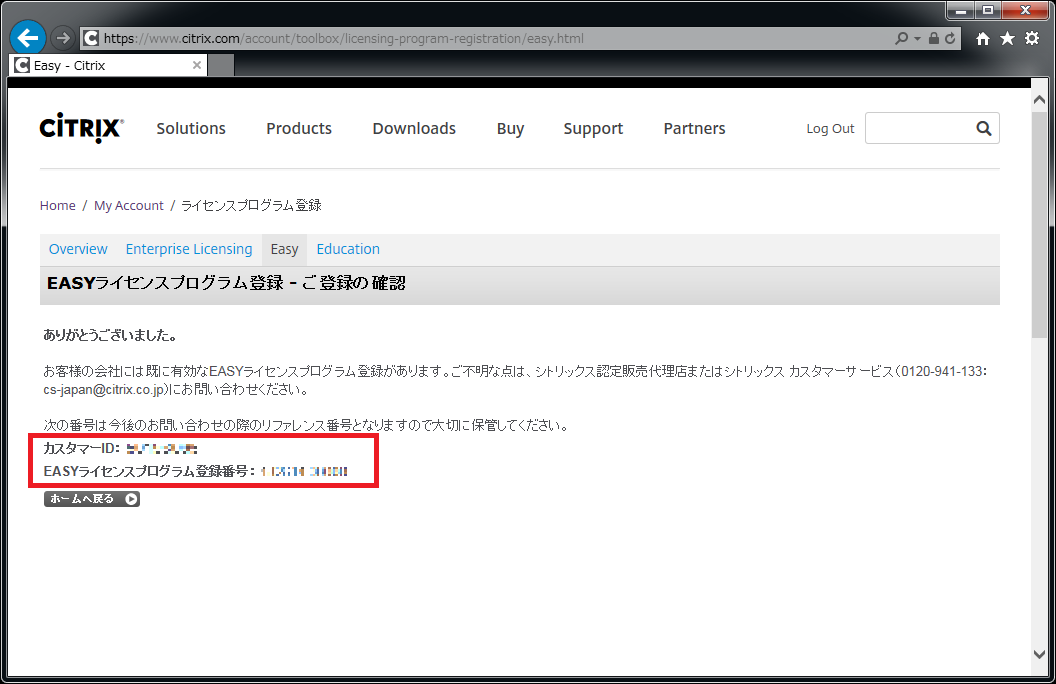Image resolution: width=1056 pixels, height=684 pixels.
Task: Open the browser Tools gear icon
Action: pos(1031,38)
